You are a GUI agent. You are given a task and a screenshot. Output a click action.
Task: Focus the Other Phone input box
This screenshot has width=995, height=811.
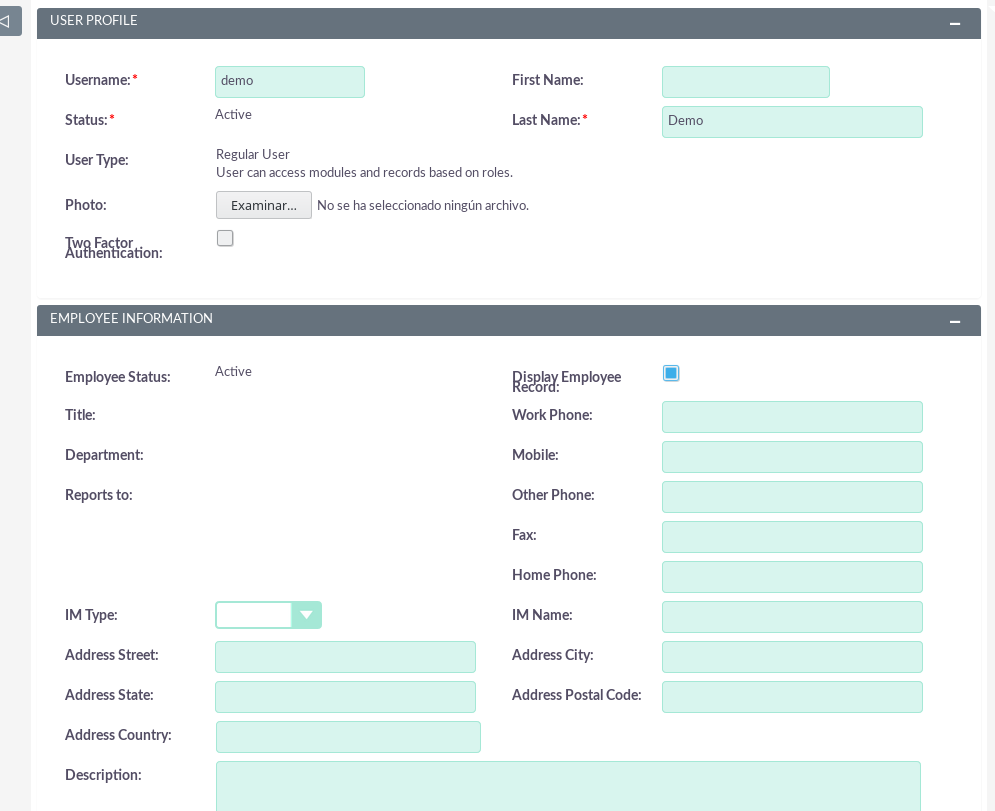click(x=791, y=497)
